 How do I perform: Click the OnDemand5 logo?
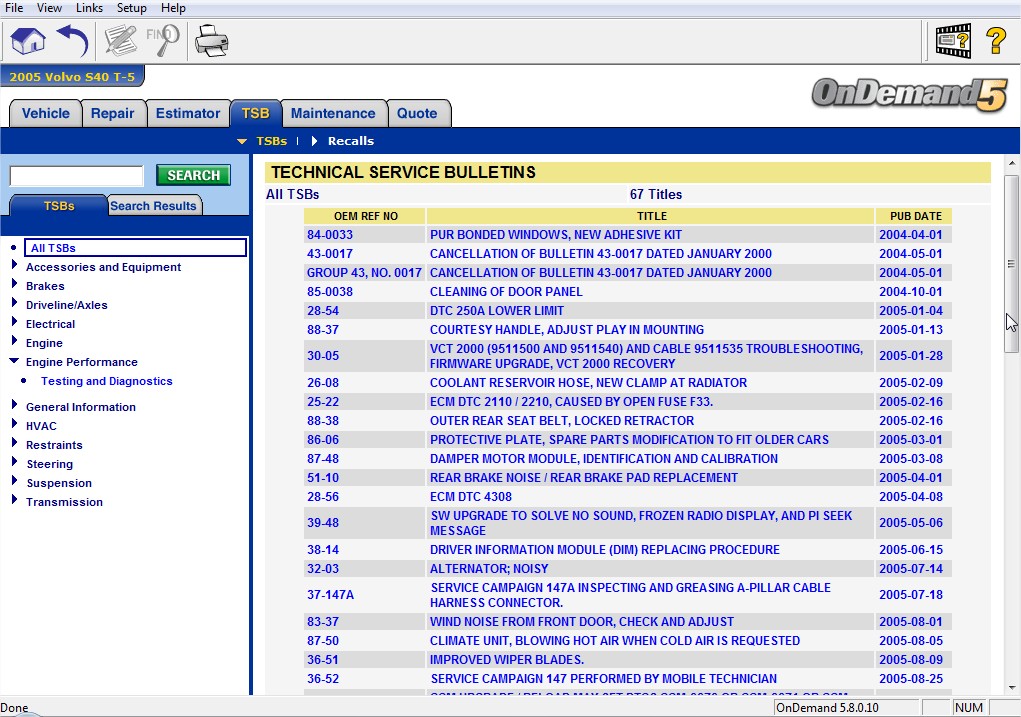point(908,96)
